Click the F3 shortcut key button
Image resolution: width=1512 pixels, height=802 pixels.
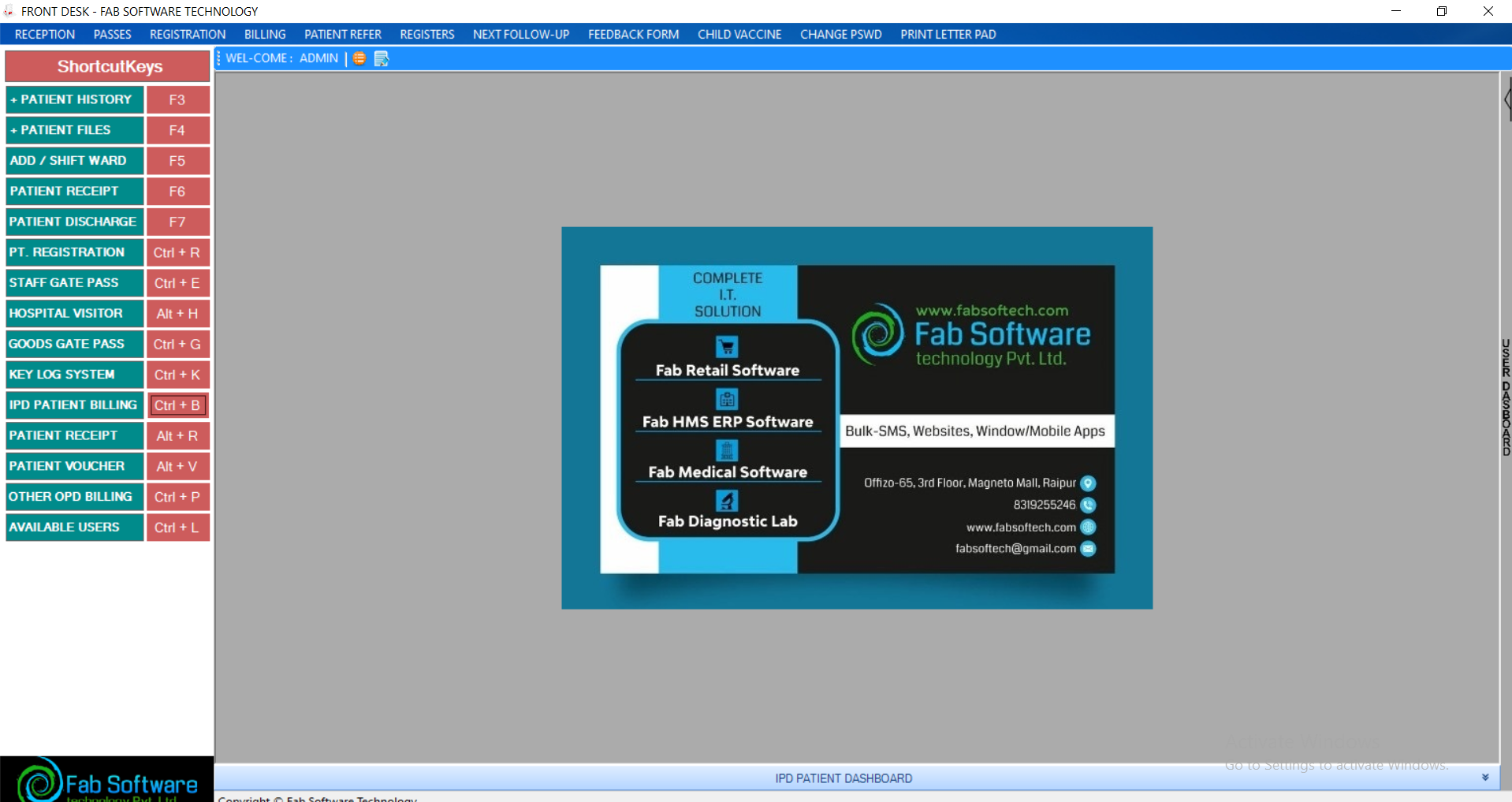pos(177,99)
